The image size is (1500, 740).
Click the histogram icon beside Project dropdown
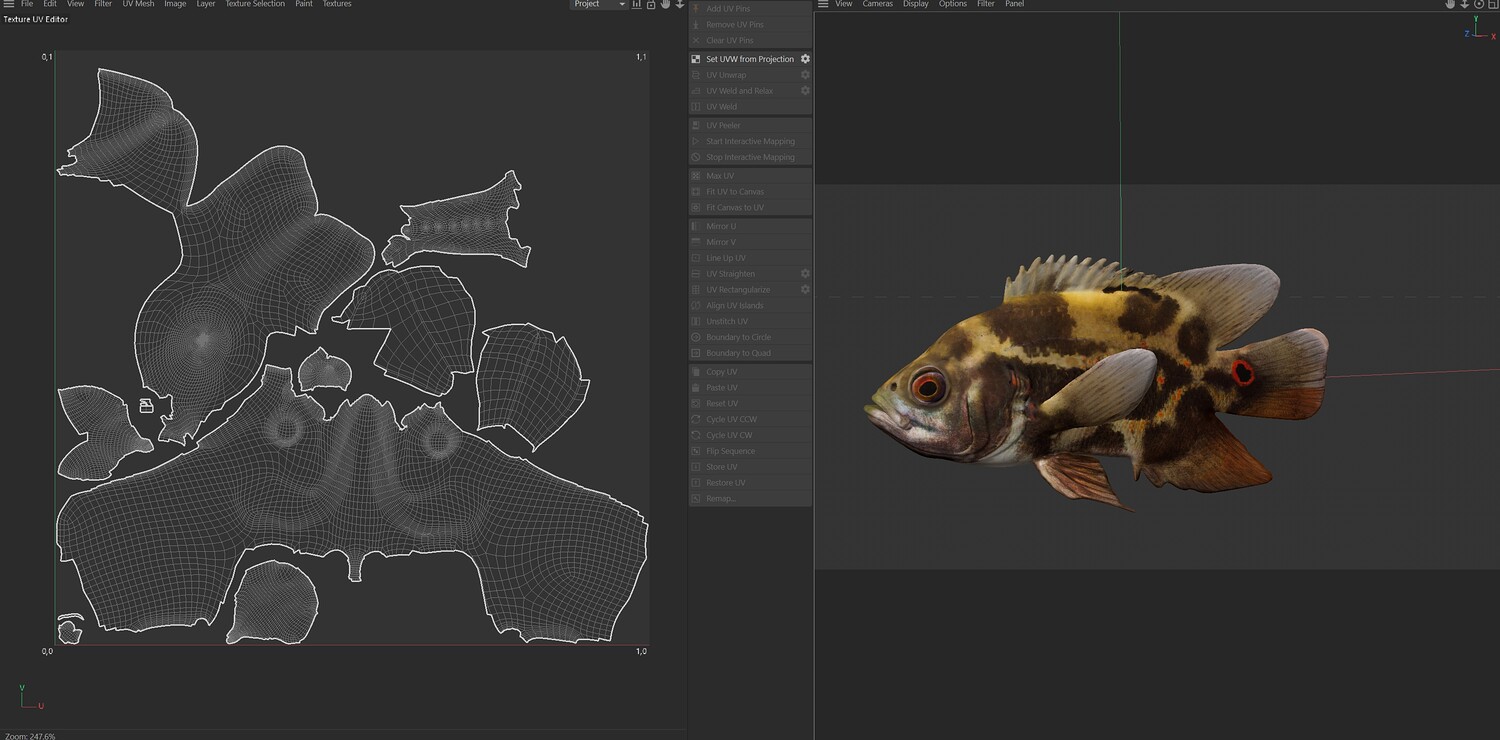637,4
